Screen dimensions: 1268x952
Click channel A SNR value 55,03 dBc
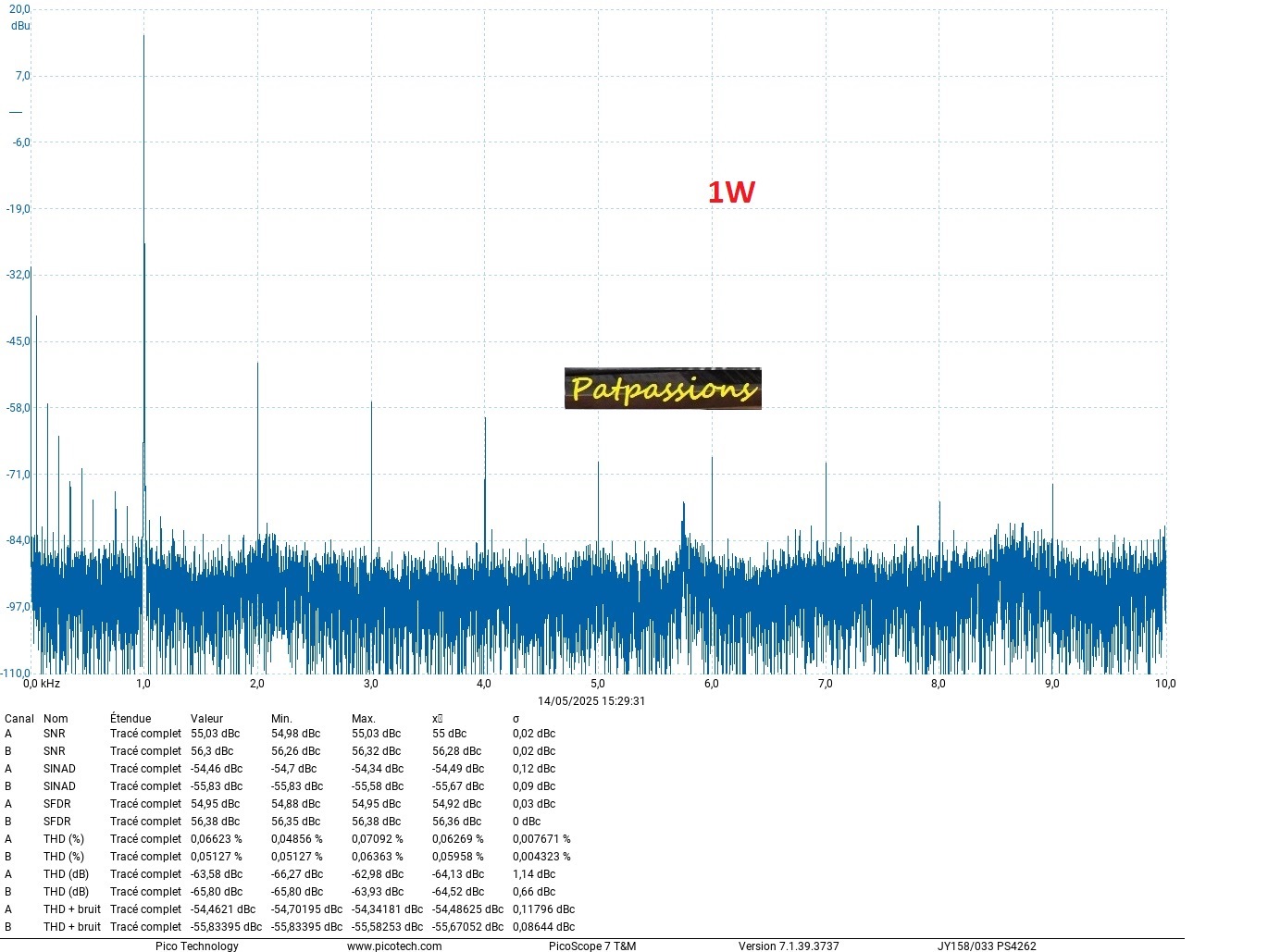tap(215, 734)
